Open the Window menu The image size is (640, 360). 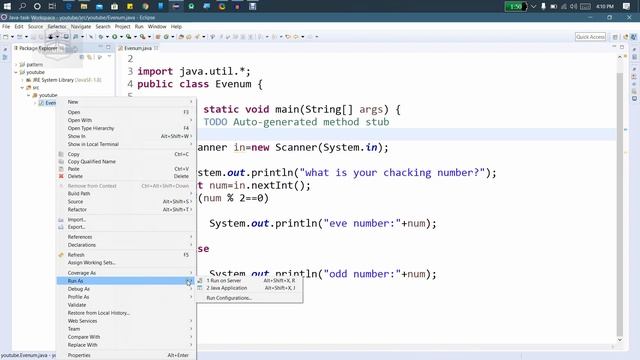tap(157, 27)
